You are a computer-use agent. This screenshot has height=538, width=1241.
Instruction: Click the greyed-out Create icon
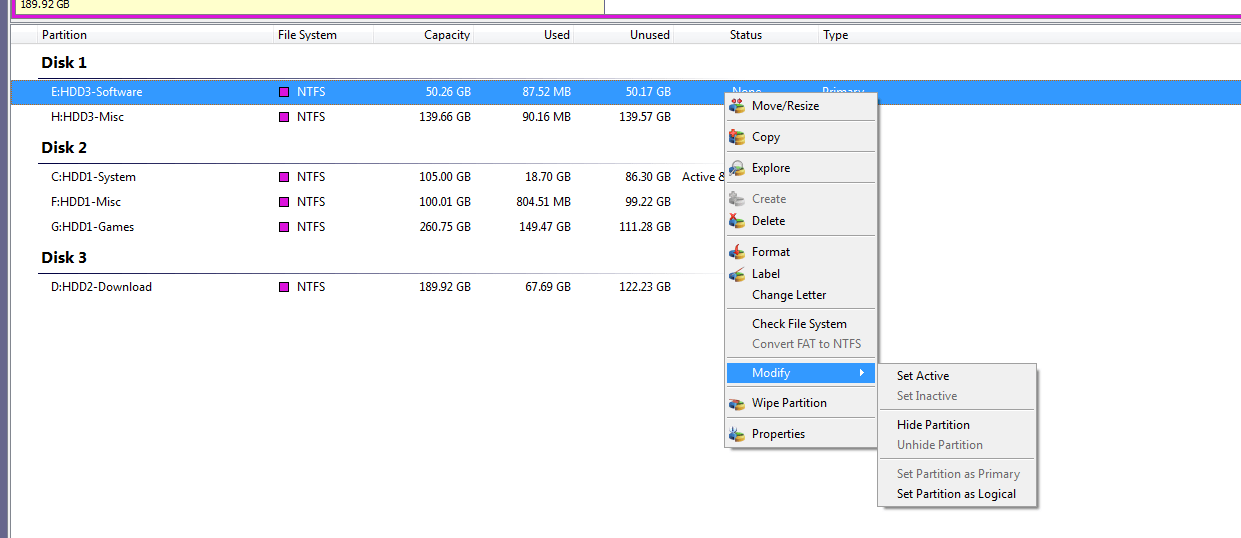coord(737,199)
